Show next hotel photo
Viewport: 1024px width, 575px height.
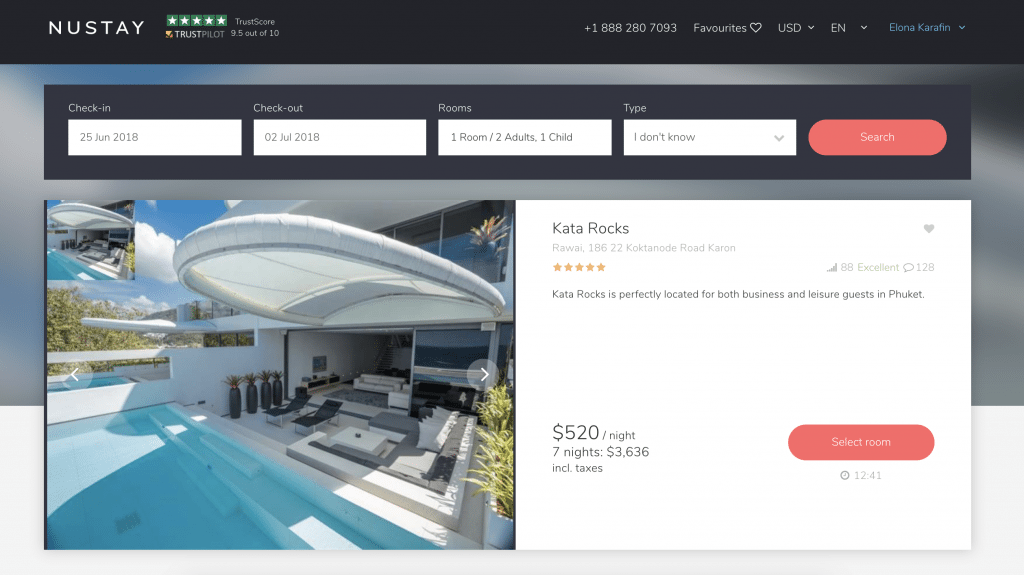tap(484, 374)
